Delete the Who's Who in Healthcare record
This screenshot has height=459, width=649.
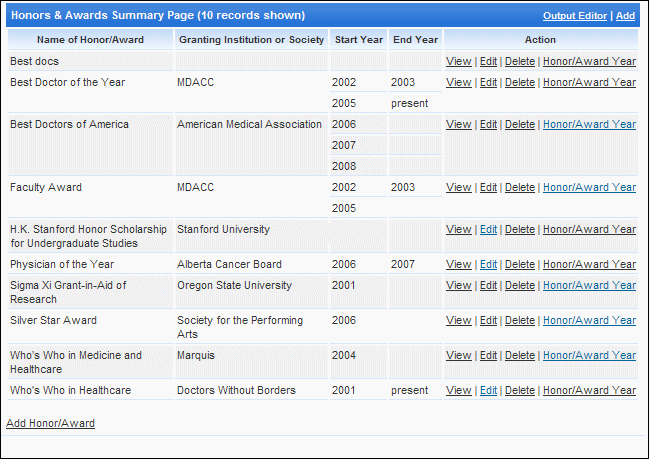pos(520,390)
